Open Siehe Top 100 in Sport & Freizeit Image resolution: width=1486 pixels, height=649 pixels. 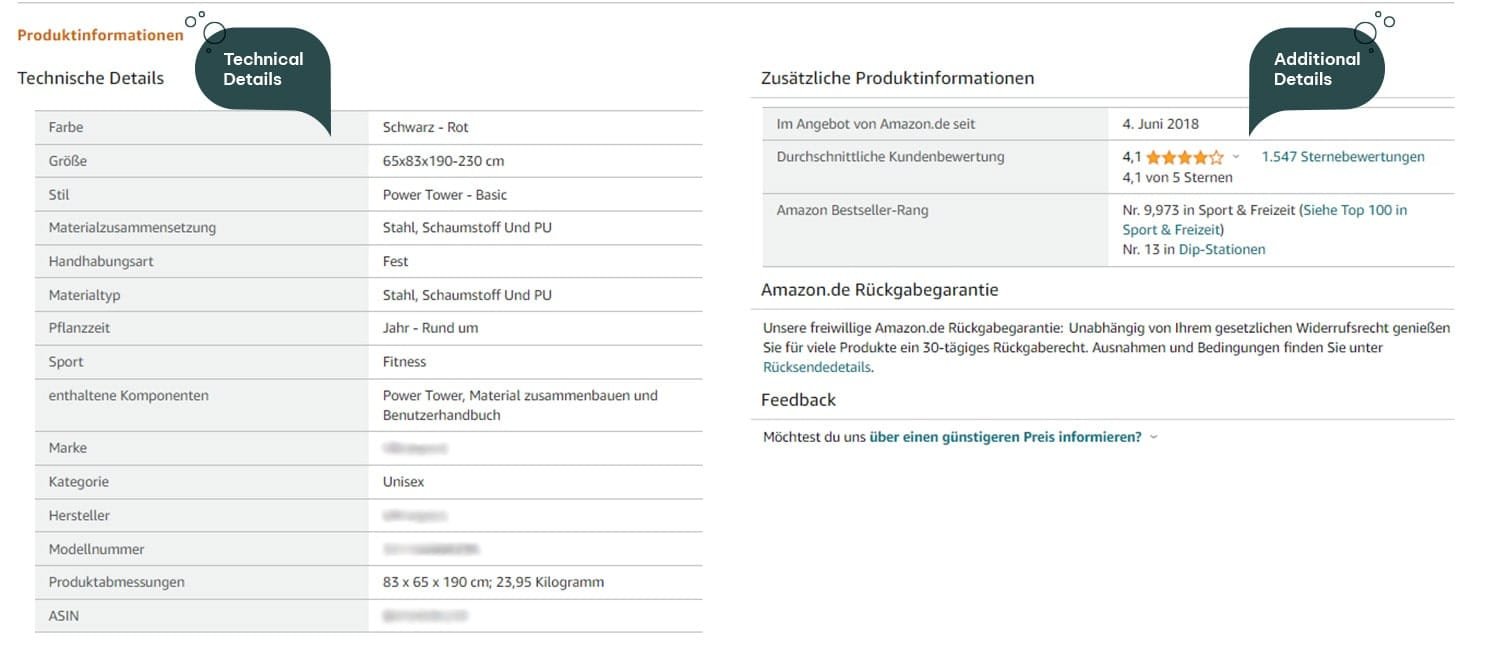(x=1264, y=220)
